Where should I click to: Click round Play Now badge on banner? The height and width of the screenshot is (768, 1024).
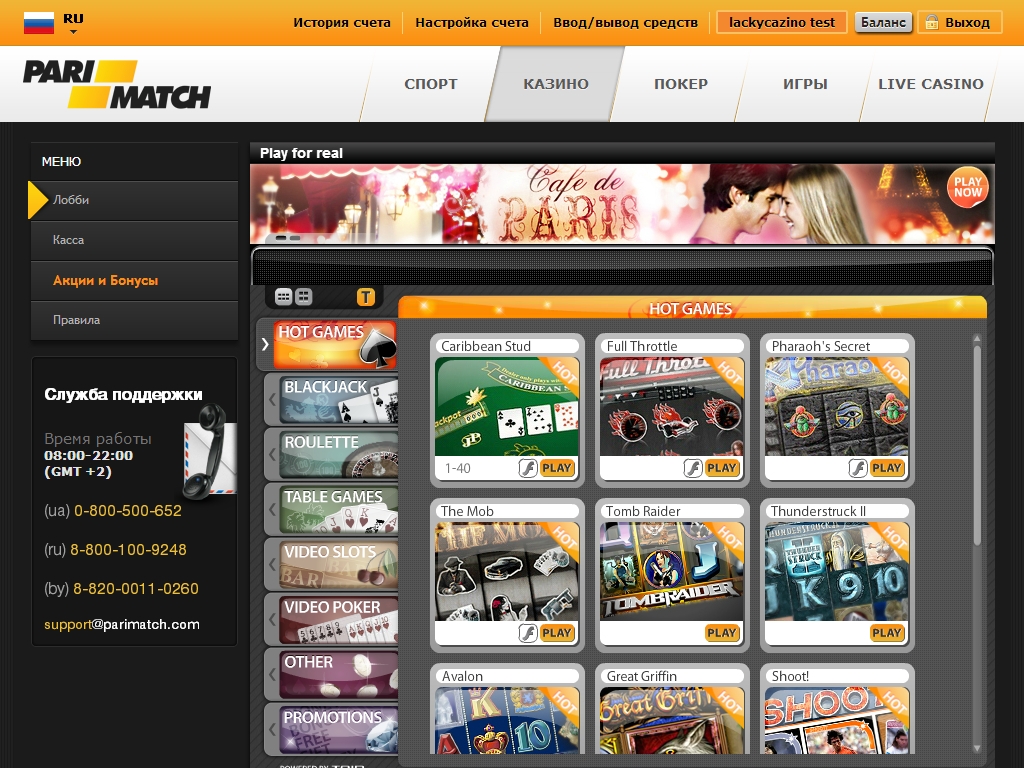tap(967, 187)
